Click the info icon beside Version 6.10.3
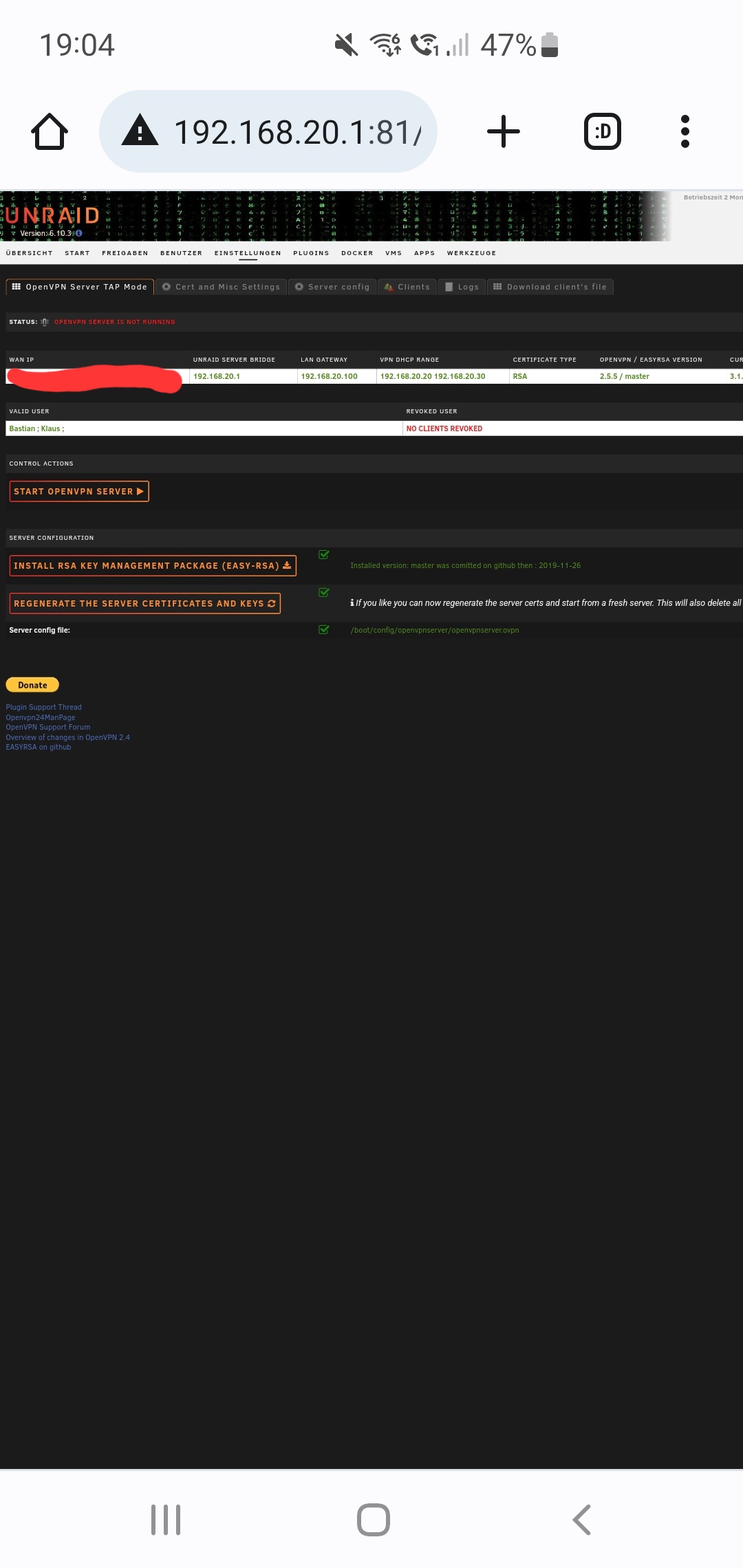 pos(78,234)
